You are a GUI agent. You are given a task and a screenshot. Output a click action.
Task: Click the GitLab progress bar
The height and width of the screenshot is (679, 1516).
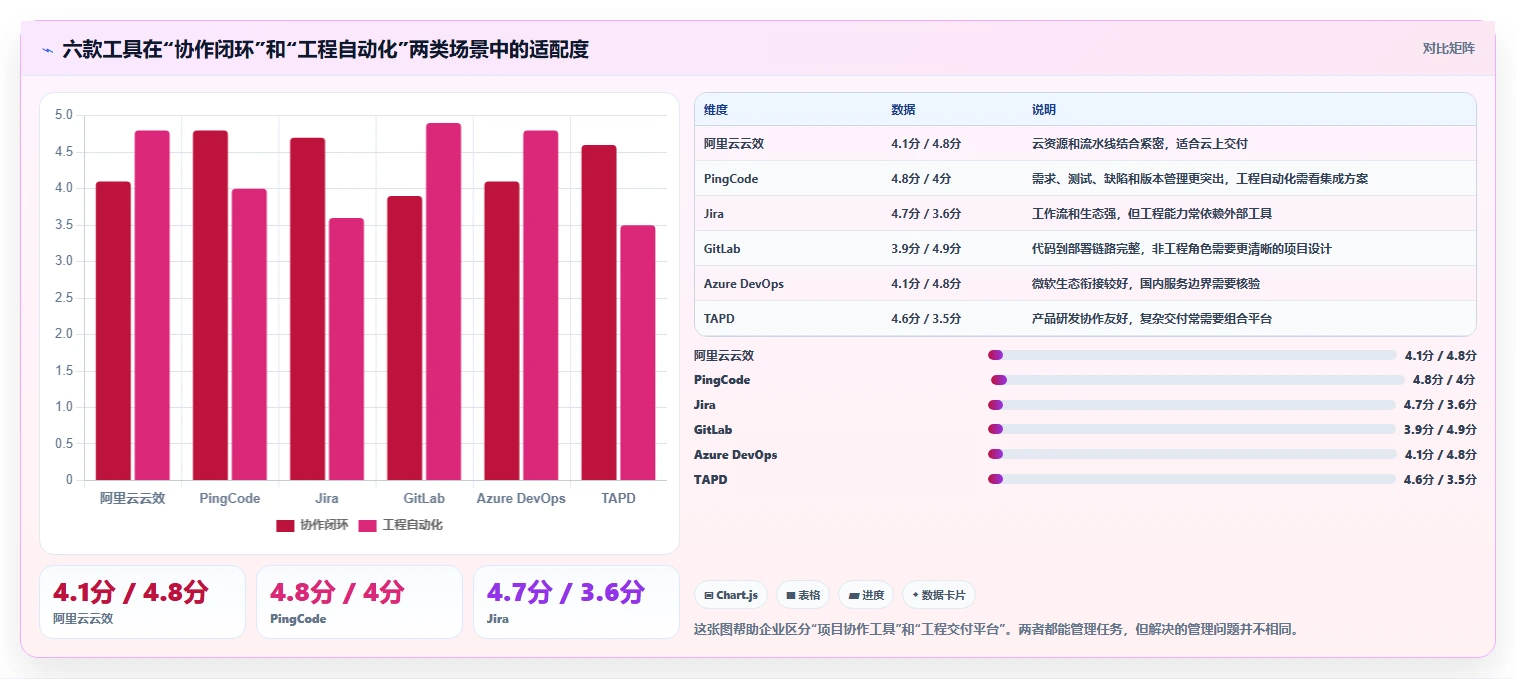(1192, 429)
